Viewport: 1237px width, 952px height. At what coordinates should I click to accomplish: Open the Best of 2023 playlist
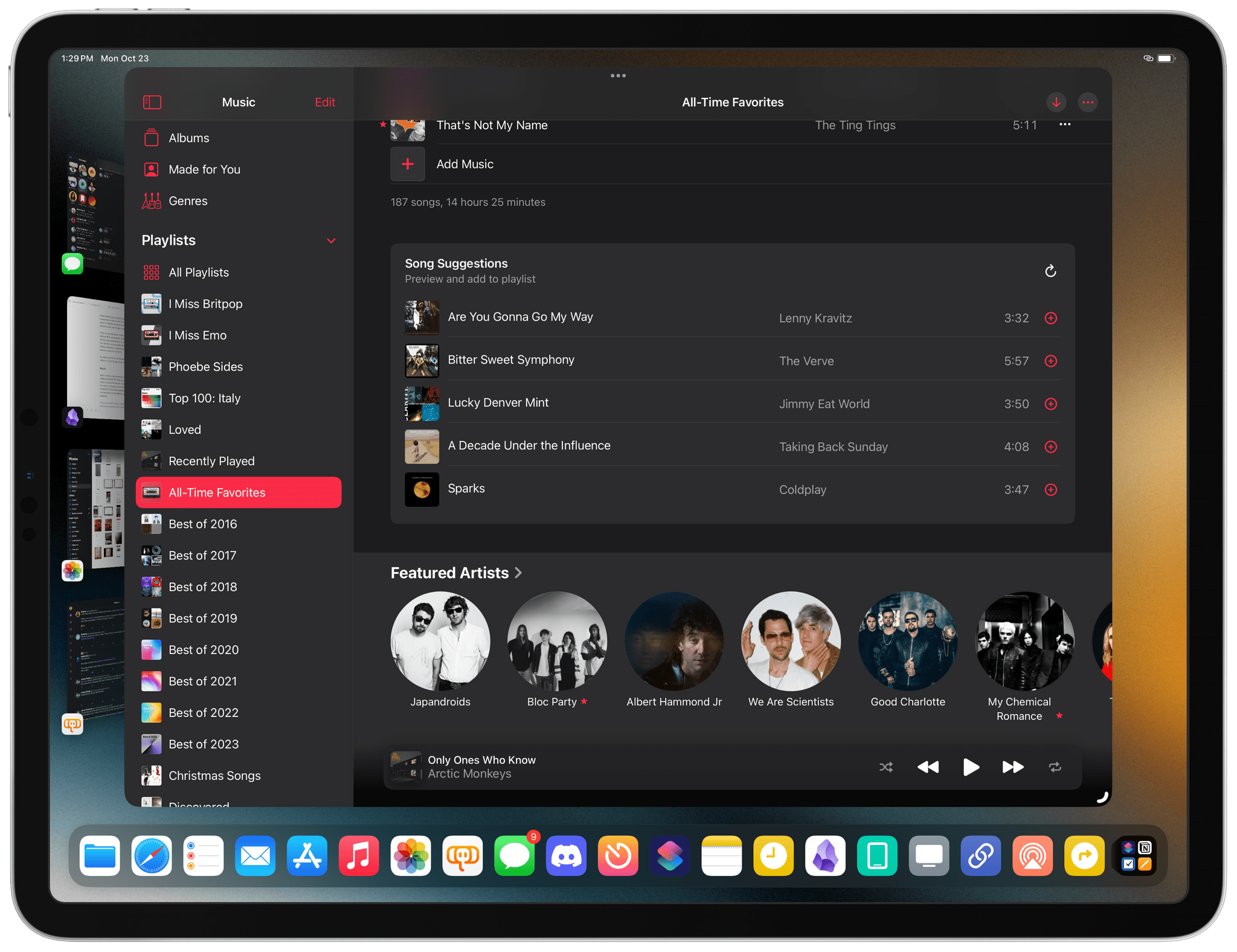[x=239, y=744]
